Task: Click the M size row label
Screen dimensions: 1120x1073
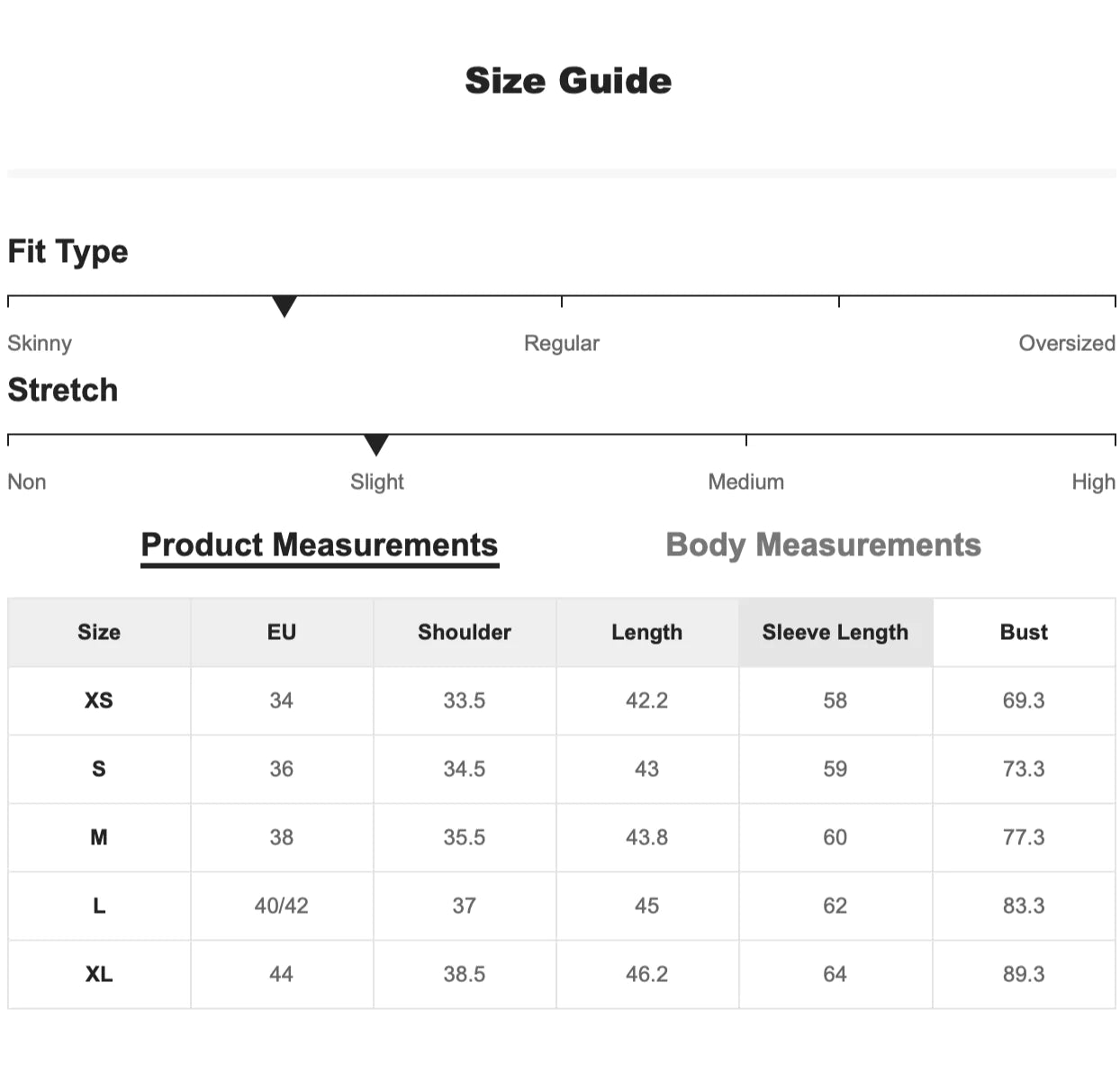Action: (x=99, y=838)
